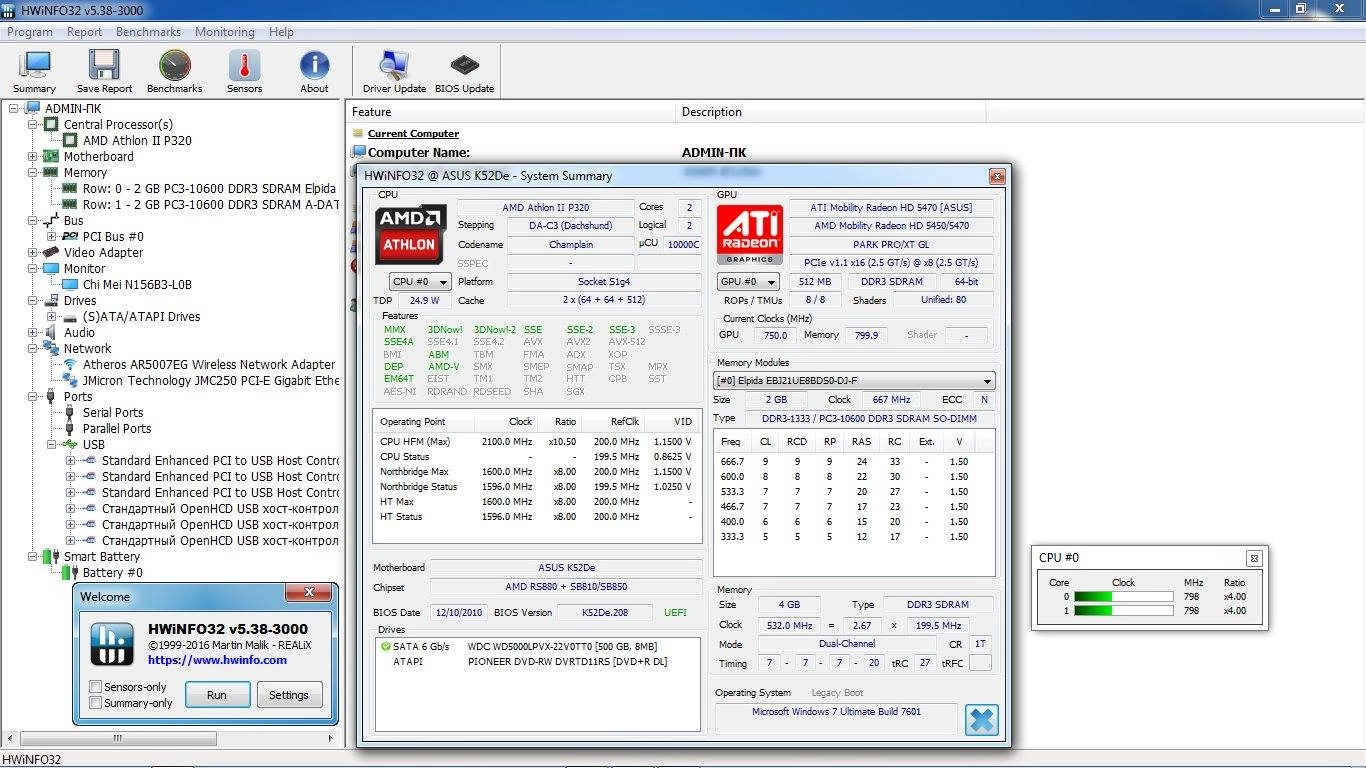Select Row: 0 memory module item
The image size is (1366, 768).
[209, 189]
